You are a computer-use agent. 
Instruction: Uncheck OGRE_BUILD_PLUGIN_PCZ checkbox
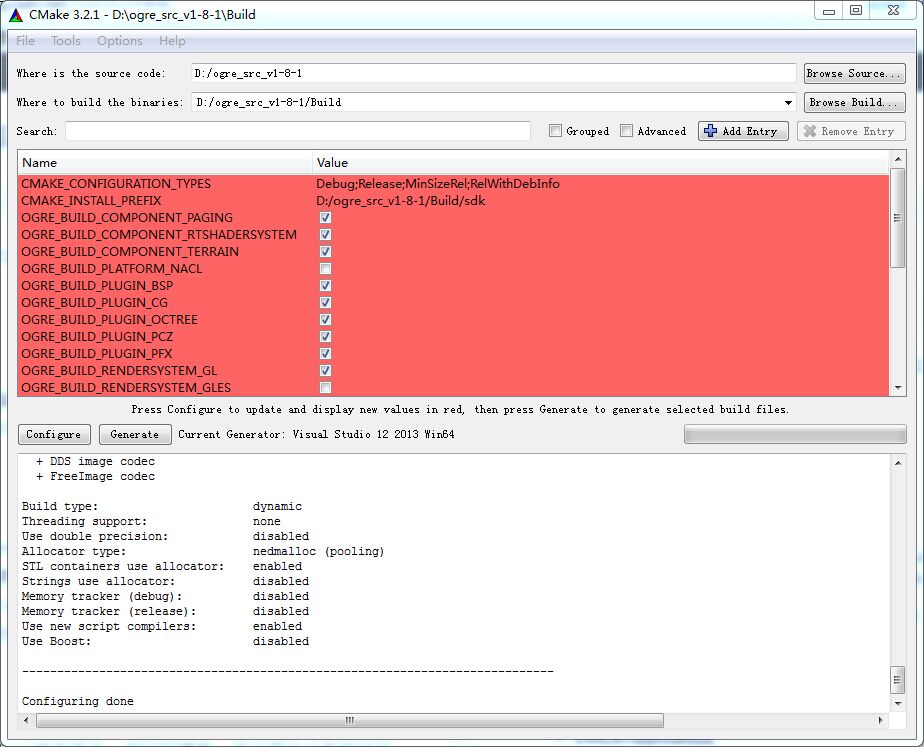[x=325, y=336]
